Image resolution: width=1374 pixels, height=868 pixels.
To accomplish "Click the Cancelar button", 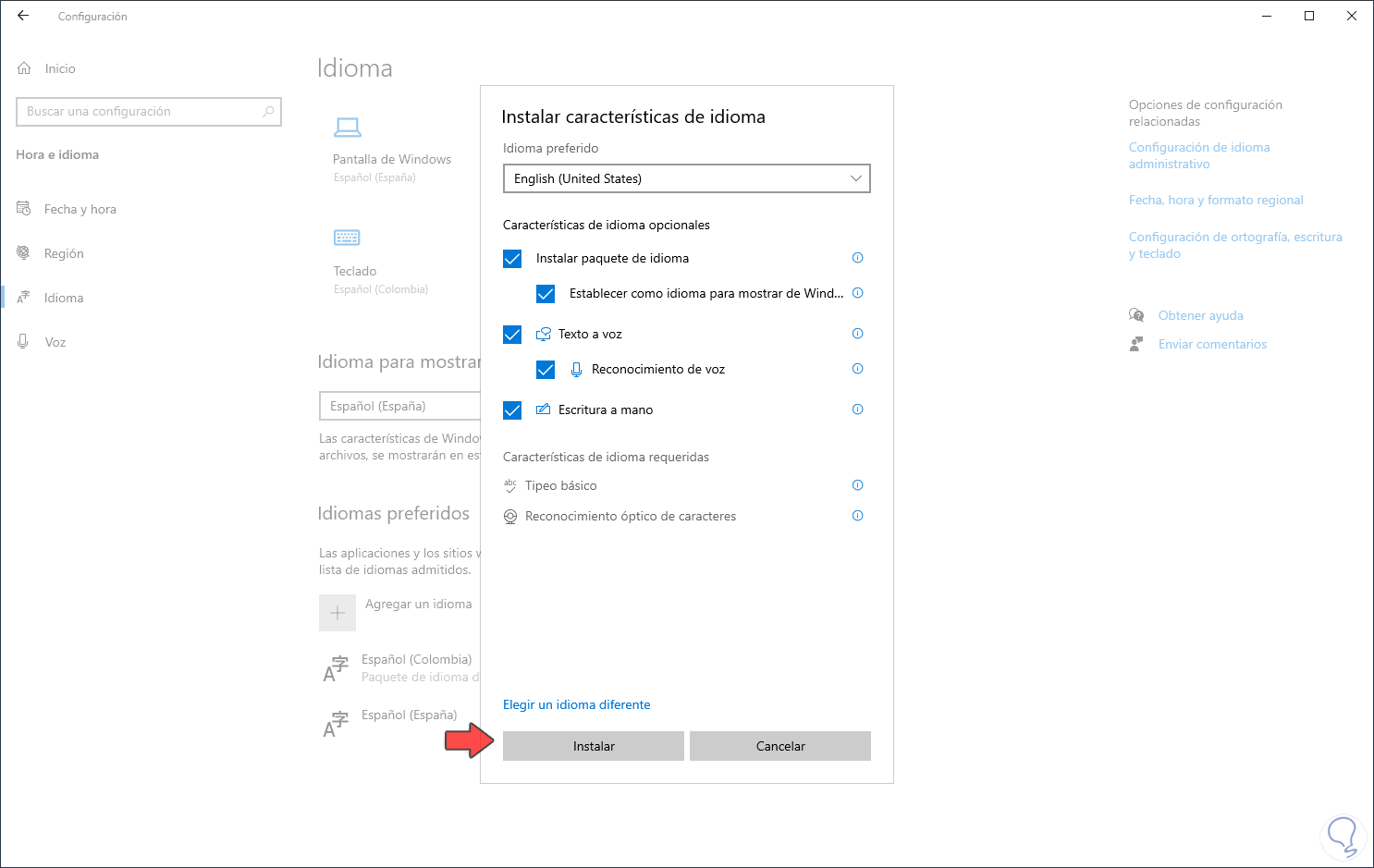I will pos(780,746).
